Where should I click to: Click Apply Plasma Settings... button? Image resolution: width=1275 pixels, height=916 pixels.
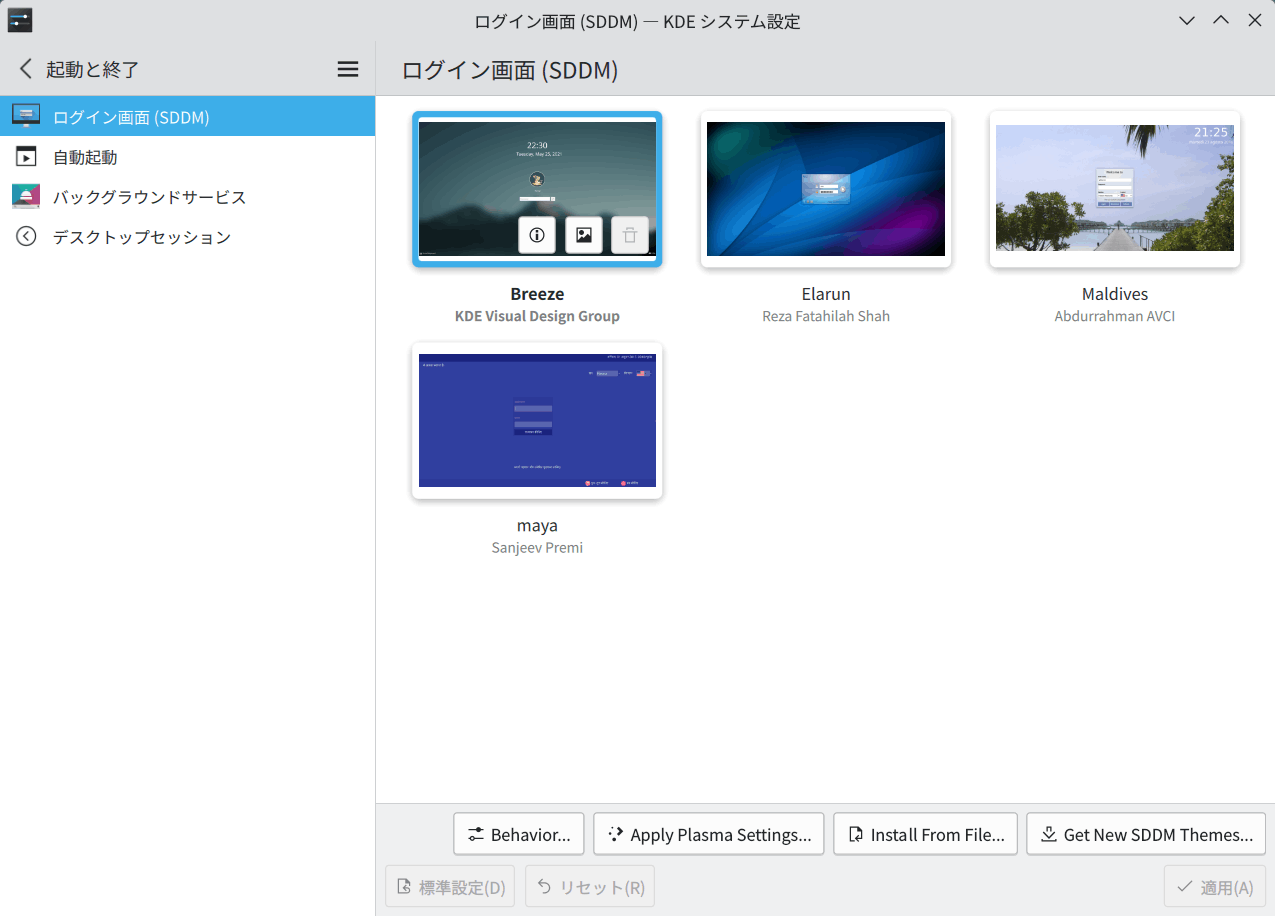(709, 834)
